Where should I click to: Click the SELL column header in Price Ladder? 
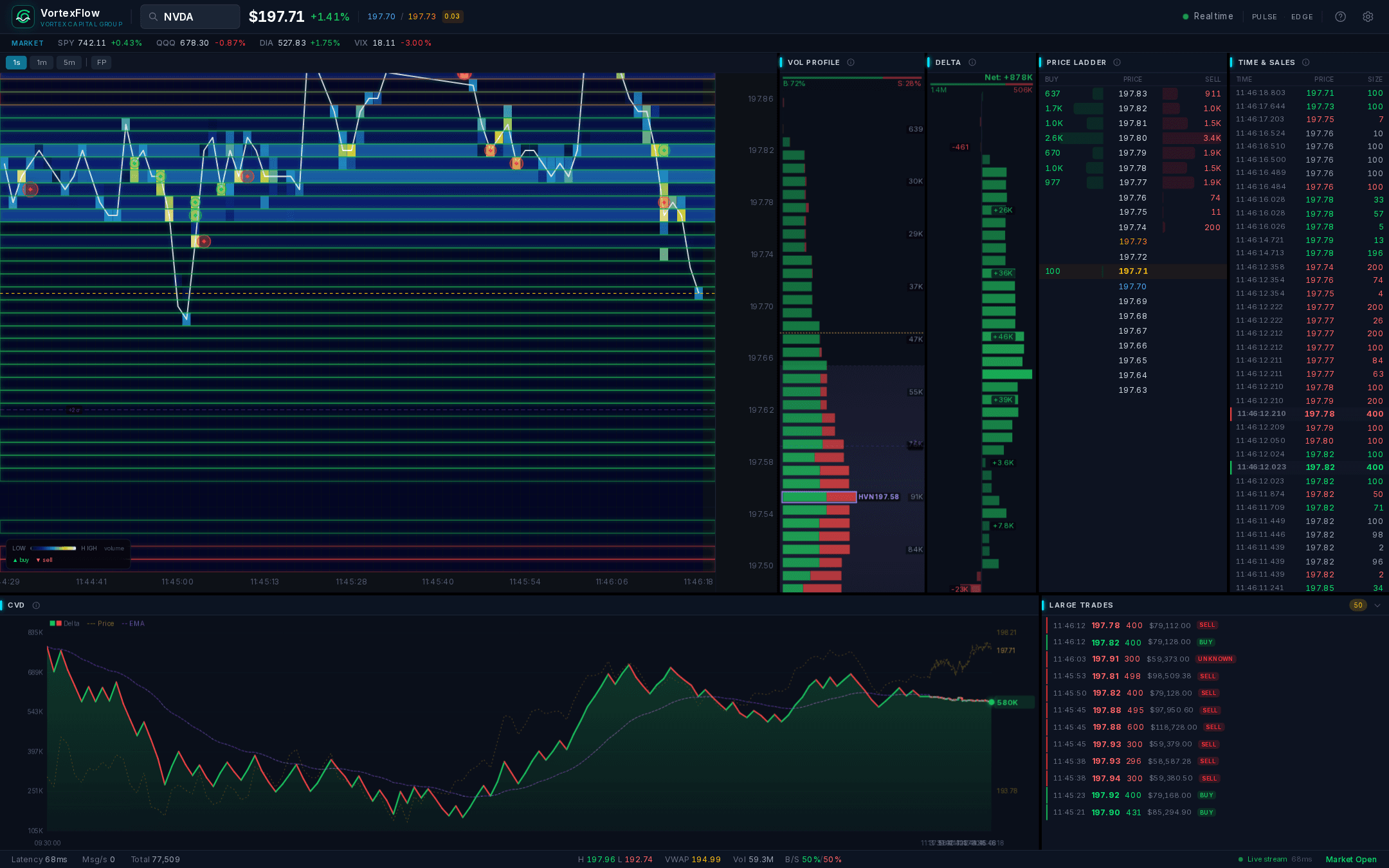[x=1212, y=79]
